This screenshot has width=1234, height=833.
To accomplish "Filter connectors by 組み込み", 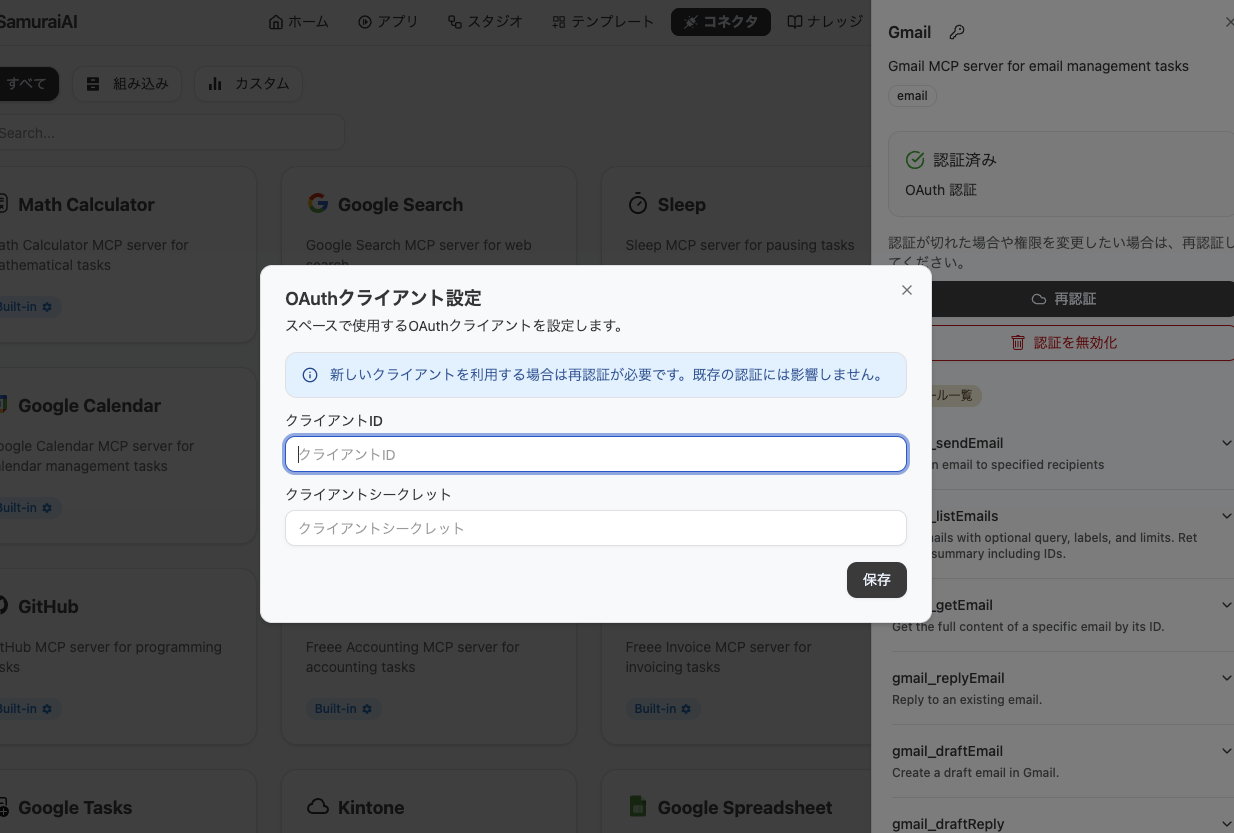I will tap(127, 84).
